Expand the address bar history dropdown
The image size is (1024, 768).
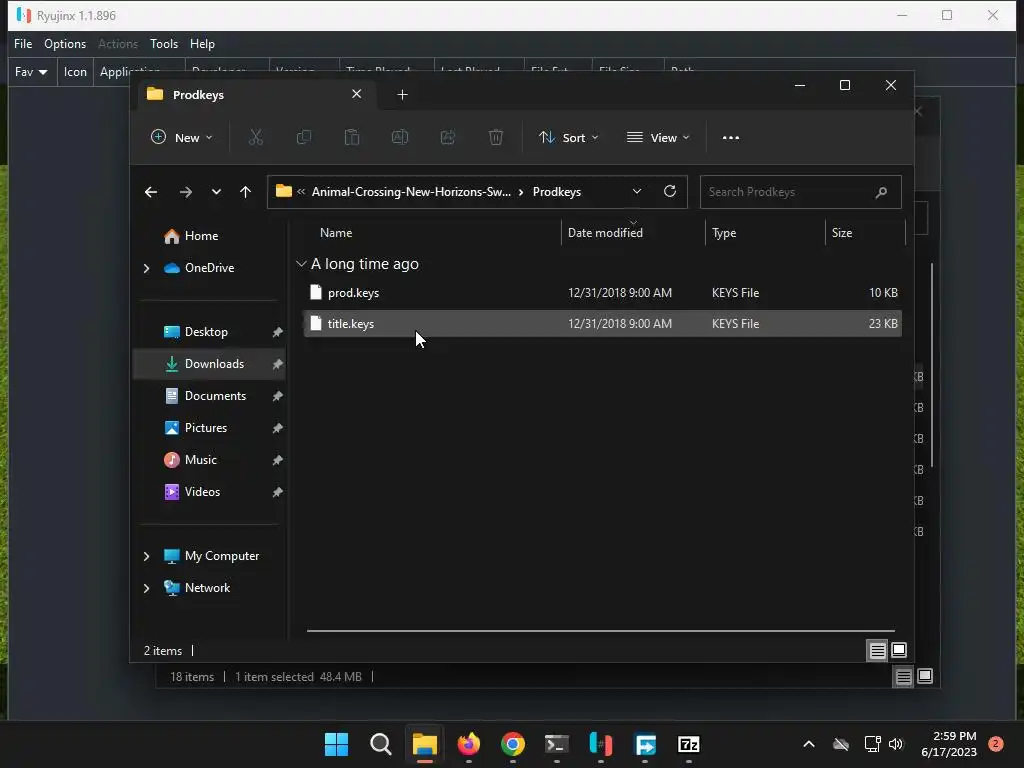637,191
